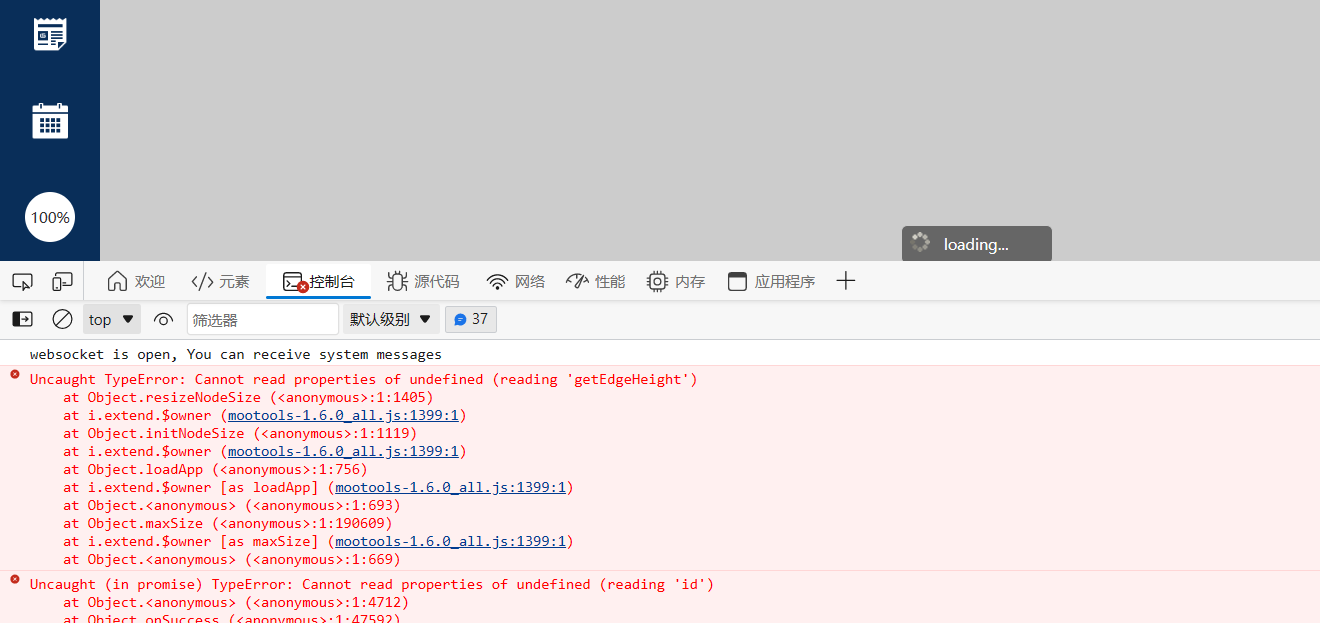Activate the inspect element picker icon

(22, 282)
